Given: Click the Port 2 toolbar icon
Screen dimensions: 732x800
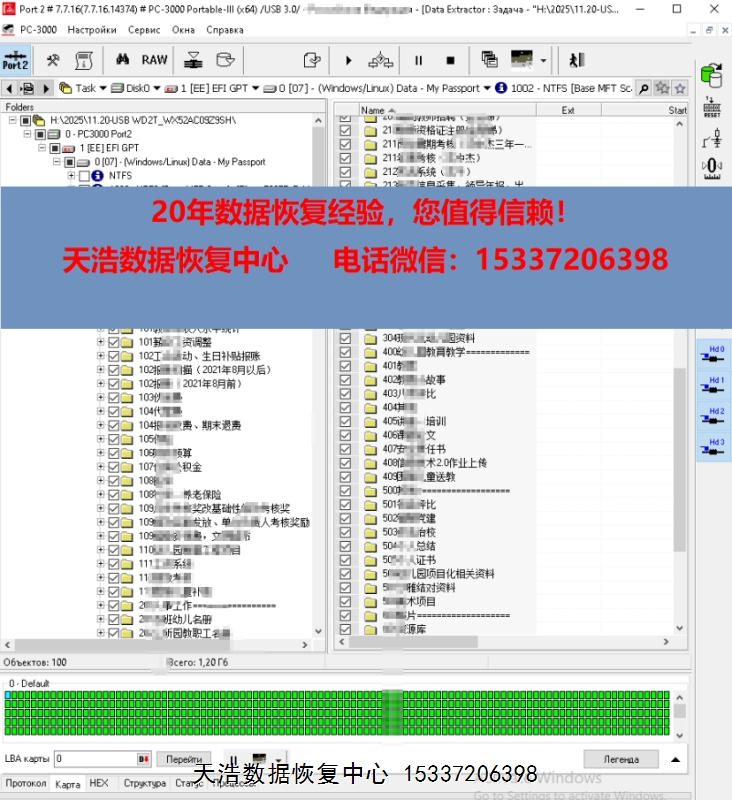Looking at the screenshot, I should pos(16,60).
